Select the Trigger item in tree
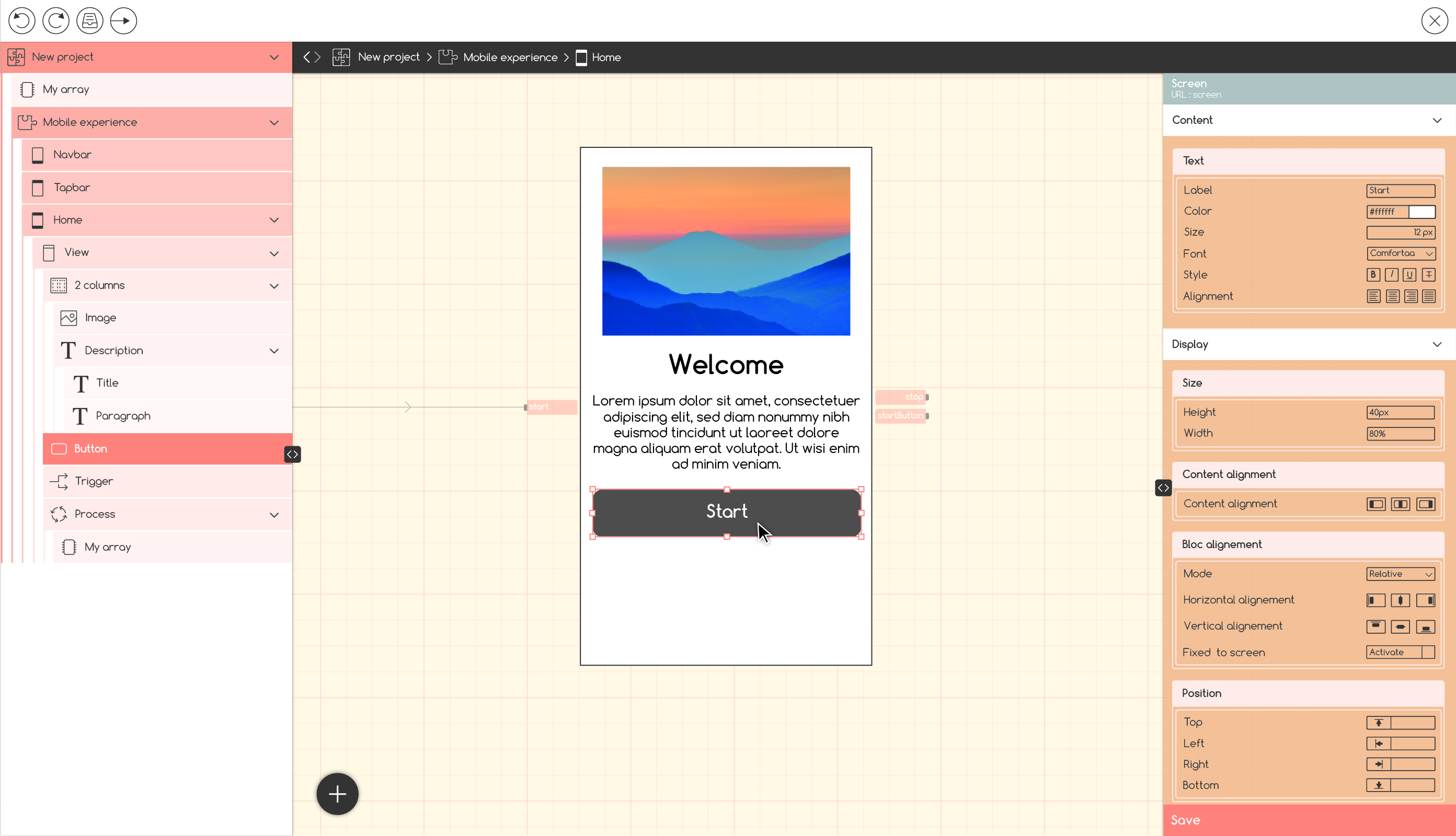Screen dimensions: 1456x836 point(94,481)
